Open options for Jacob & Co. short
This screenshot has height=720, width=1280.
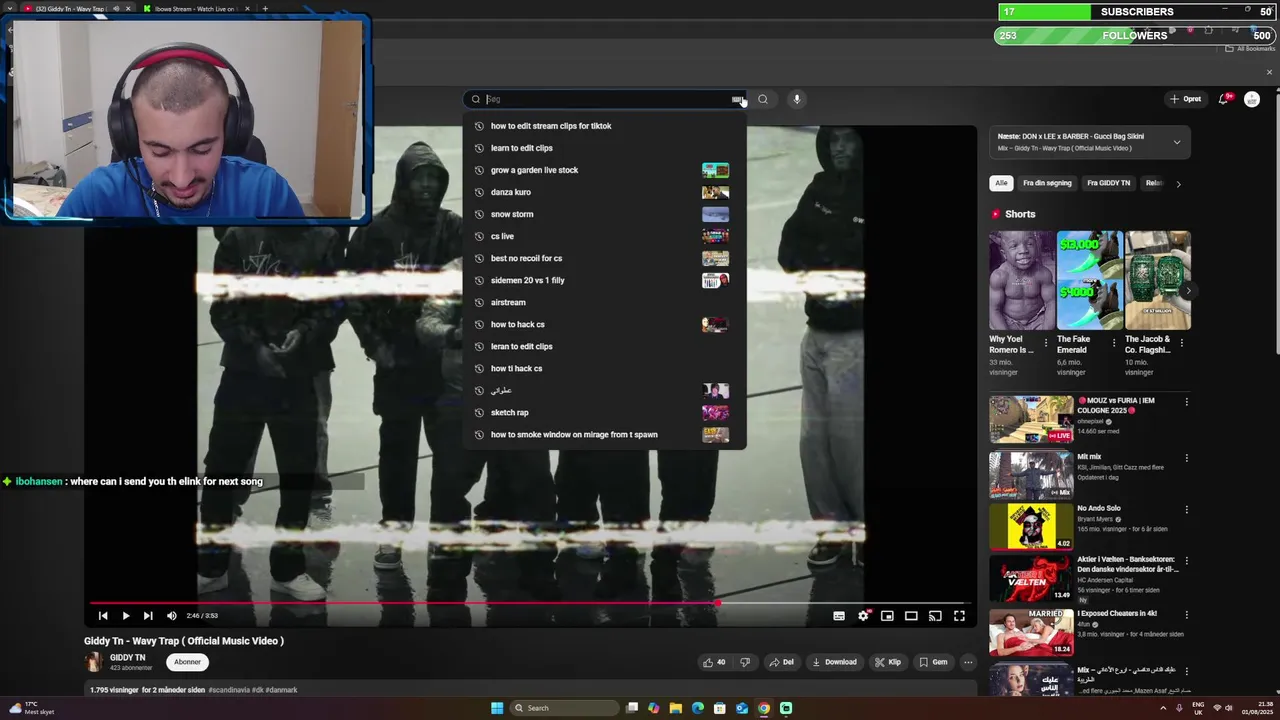click(x=1182, y=342)
